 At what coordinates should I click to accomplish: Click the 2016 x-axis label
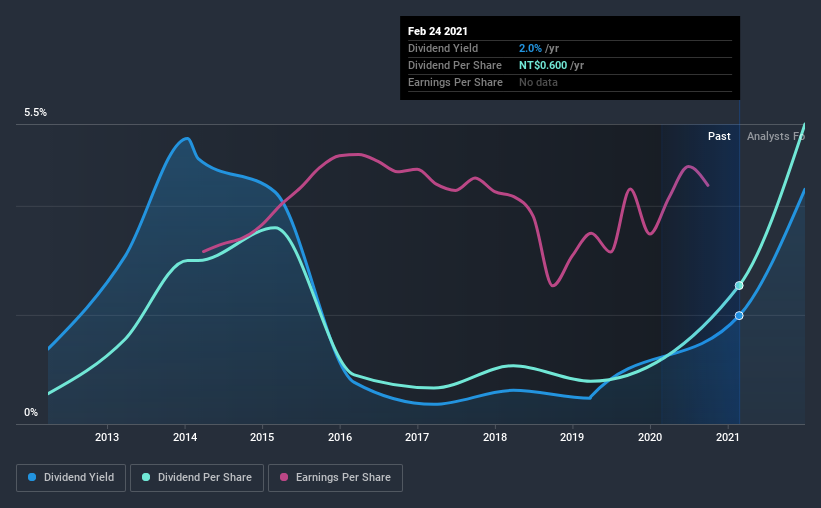[x=340, y=437]
